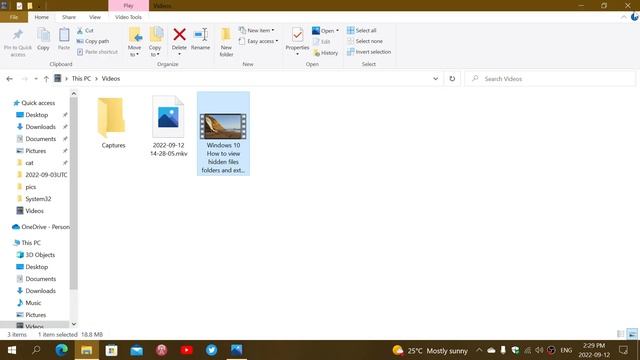640x360 pixels.
Task: Select the Windows 10 How to view video
Action: coord(223,134)
